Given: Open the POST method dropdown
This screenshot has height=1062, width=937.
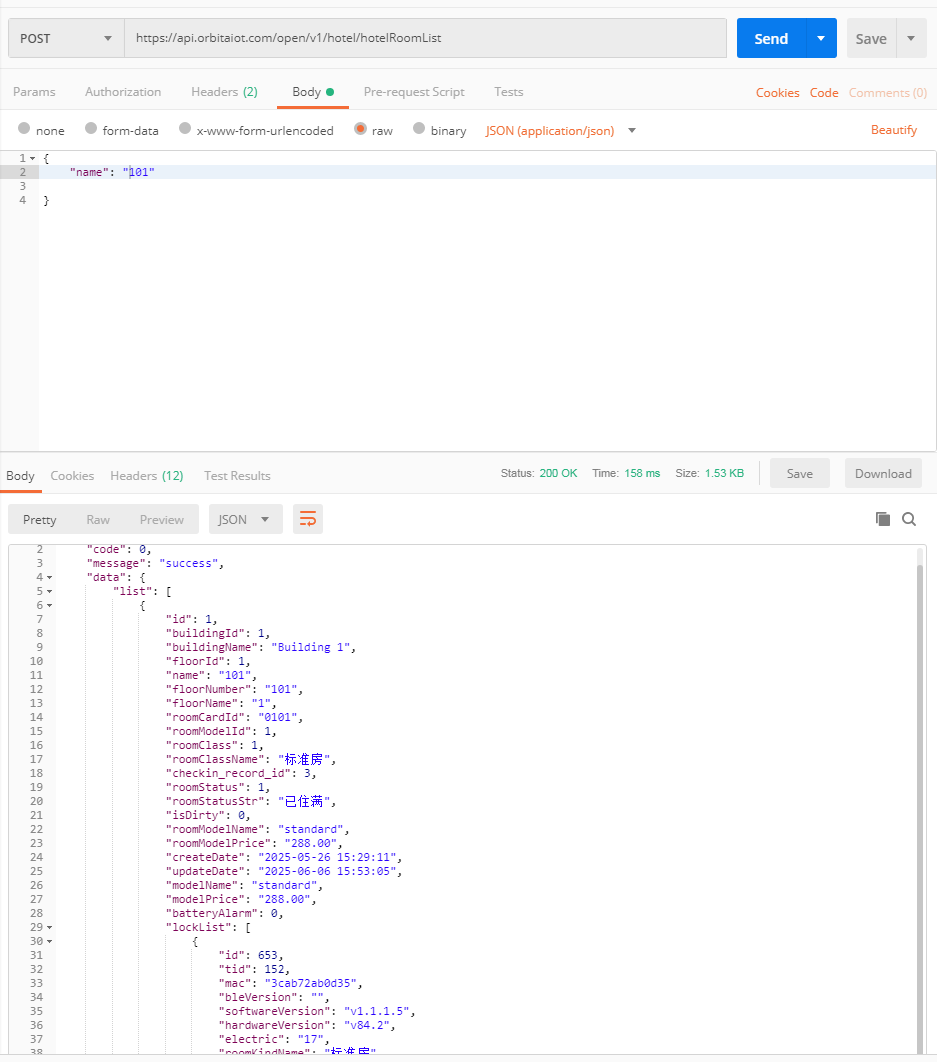Looking at the screenshot, I should point(66,38).
